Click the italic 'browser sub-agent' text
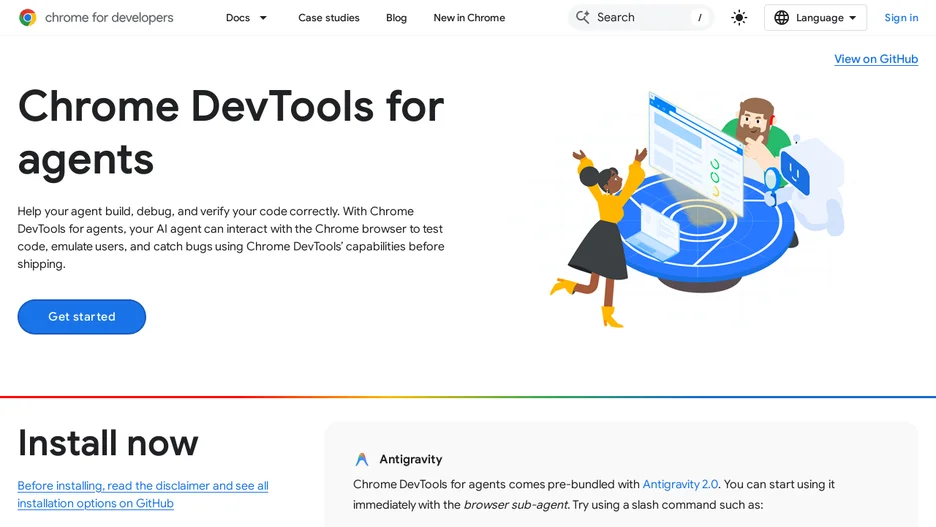Image resolution: width=936 pixels, height=527 pixels. (516, 505)
